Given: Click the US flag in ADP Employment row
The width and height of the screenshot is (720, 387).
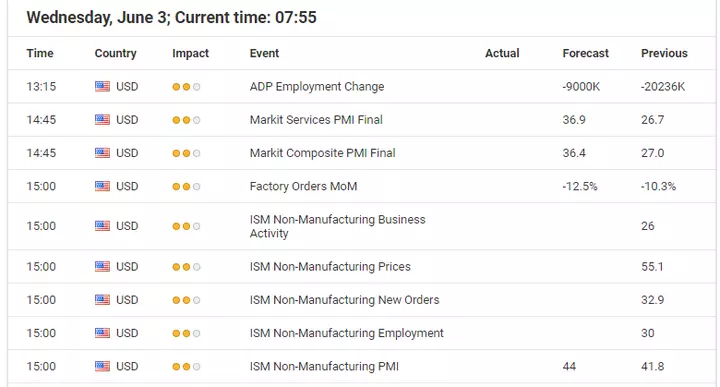Looking at the screenshot, I should [102, 86].
